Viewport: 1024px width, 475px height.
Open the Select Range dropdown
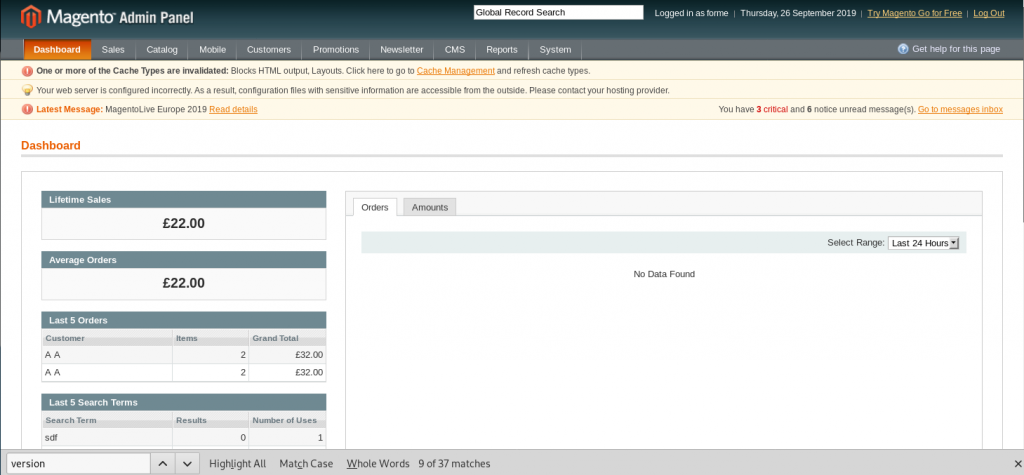point(923,243)
